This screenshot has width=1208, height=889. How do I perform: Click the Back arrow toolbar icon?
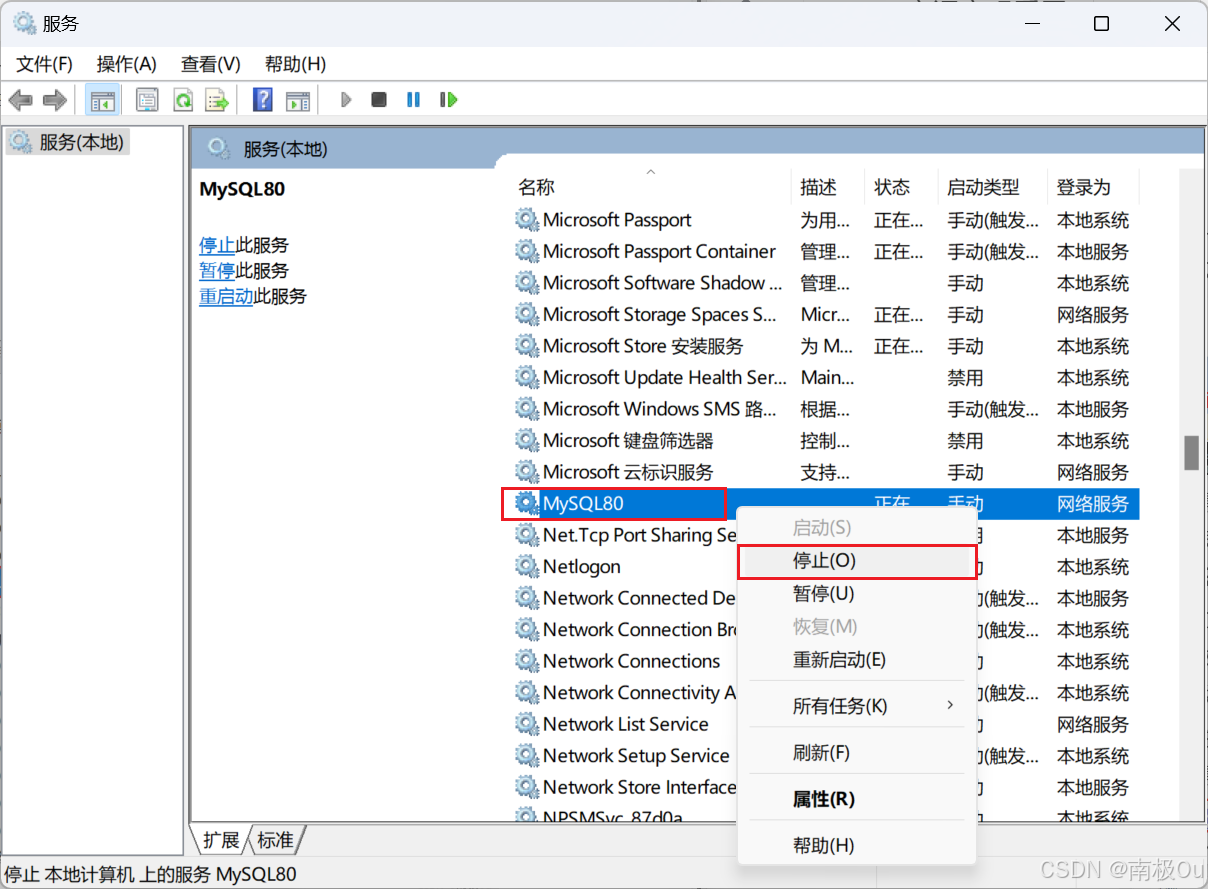point(21,100)
